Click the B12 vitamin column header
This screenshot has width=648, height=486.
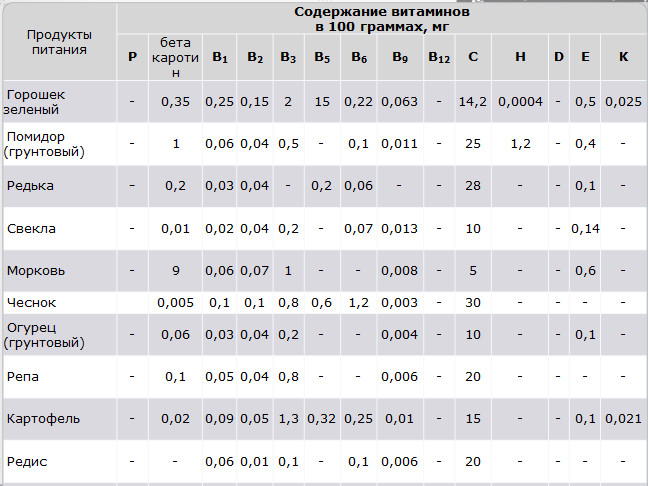439,57
